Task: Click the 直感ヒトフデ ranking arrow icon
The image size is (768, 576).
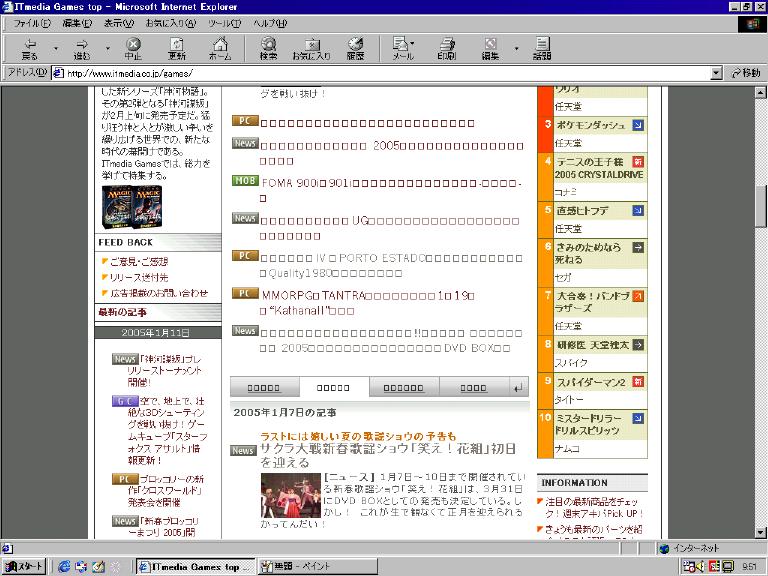Action: coord(638,211)
